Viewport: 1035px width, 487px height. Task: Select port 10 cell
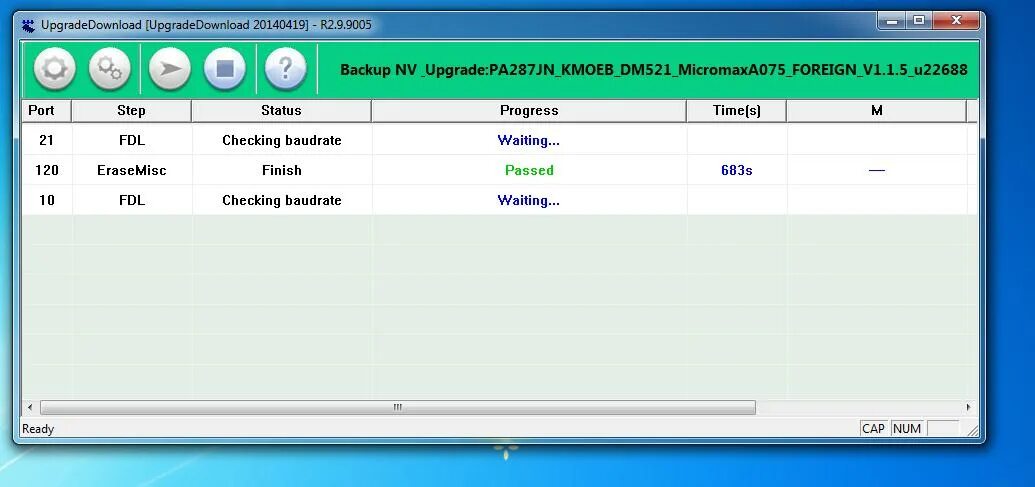click(x=46, y=200)
